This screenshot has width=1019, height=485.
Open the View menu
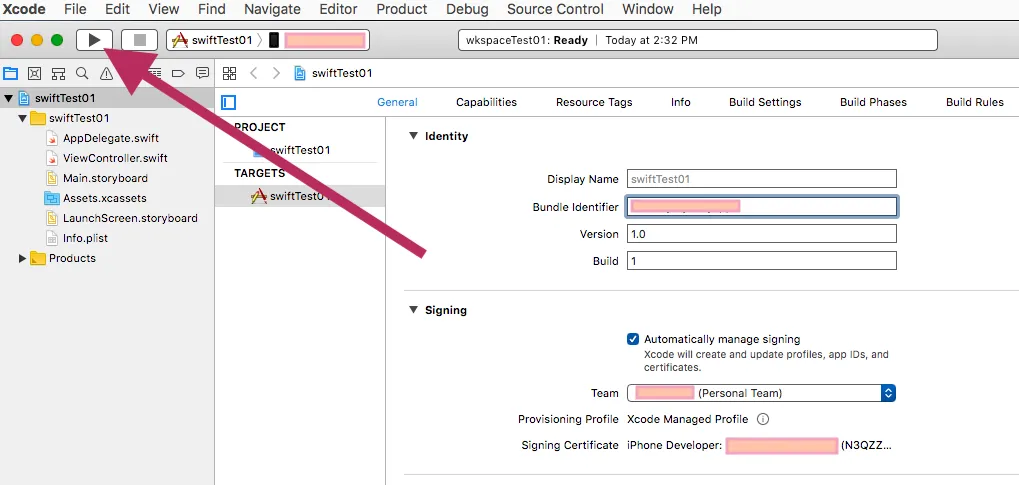click(164, 9)
